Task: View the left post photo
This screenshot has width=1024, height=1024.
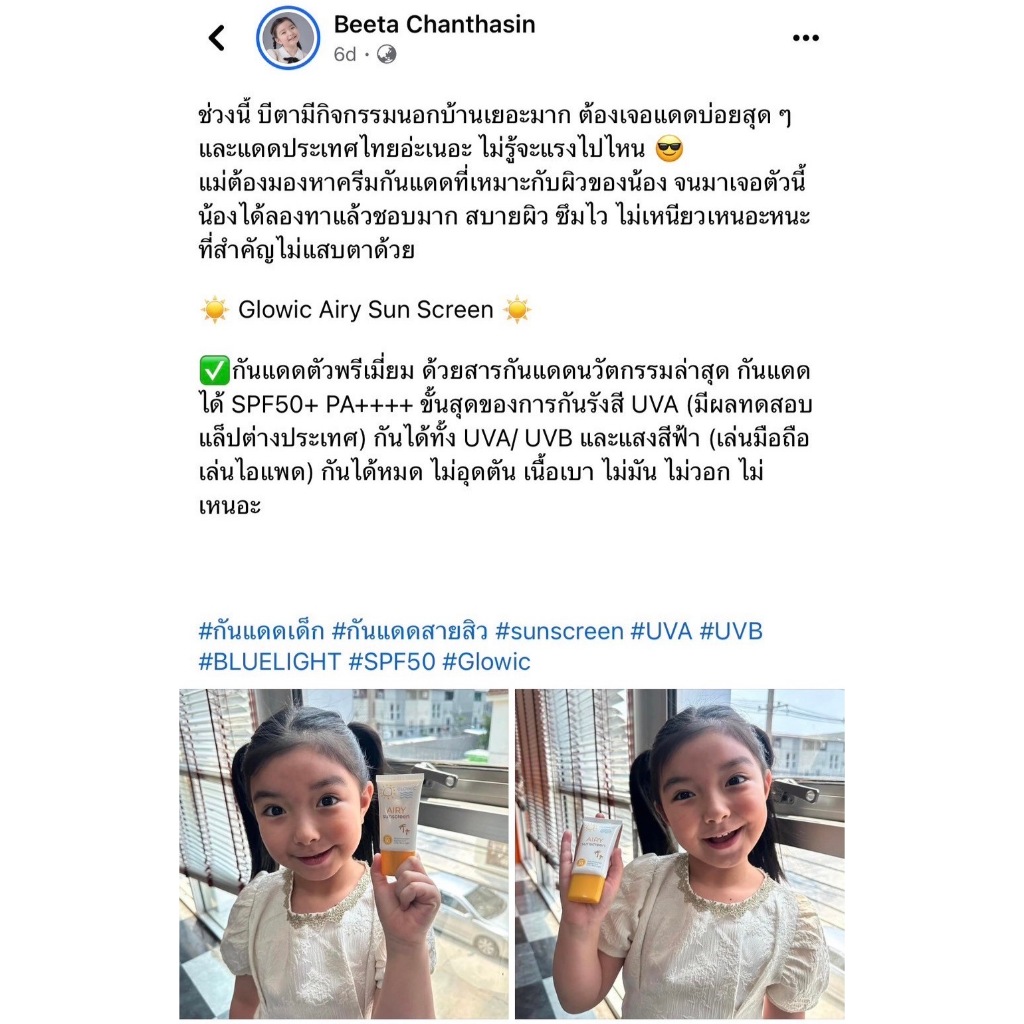Action: 344,854
